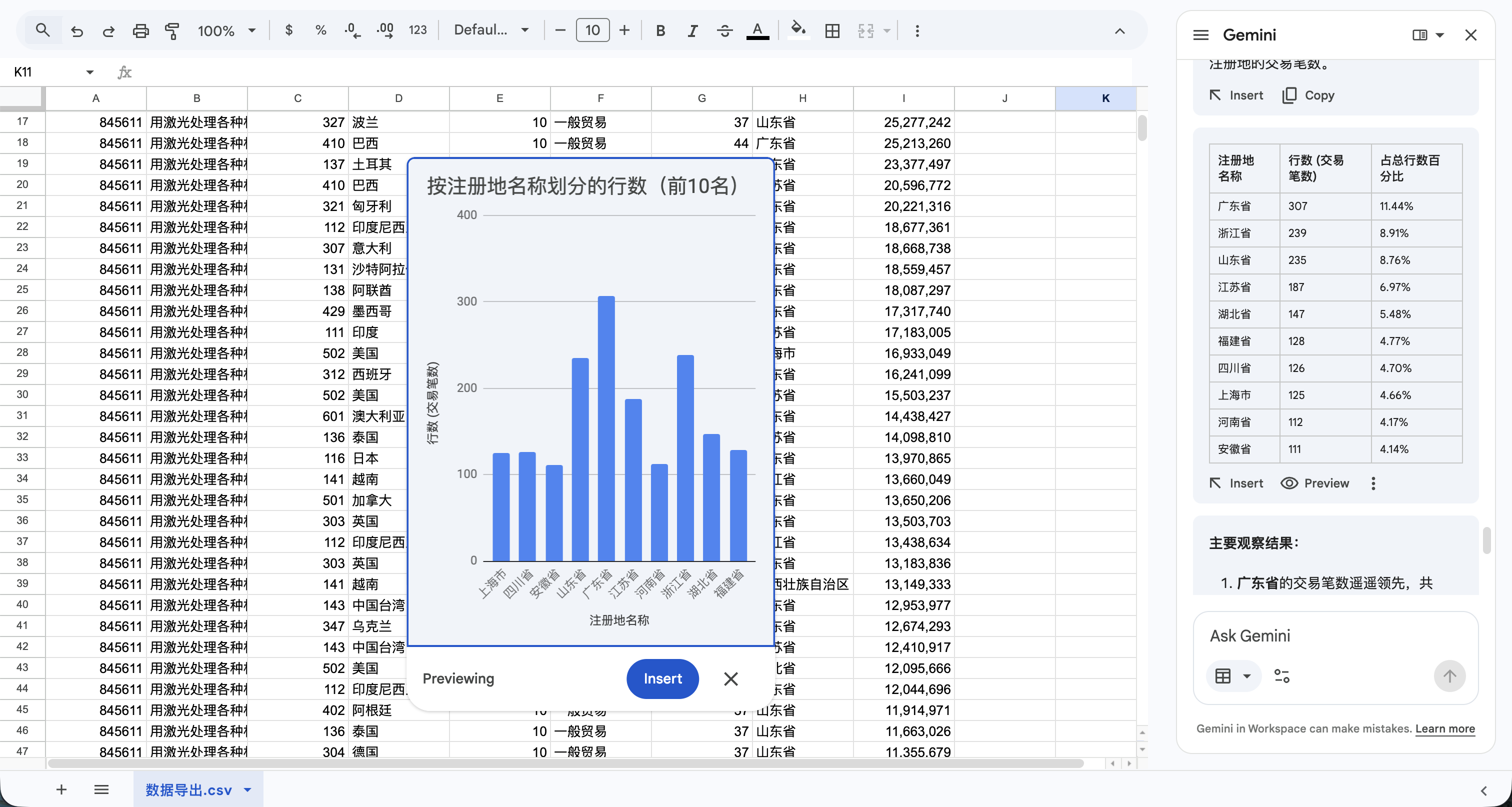Open the zoom 100% dropdown

(226, 30)
